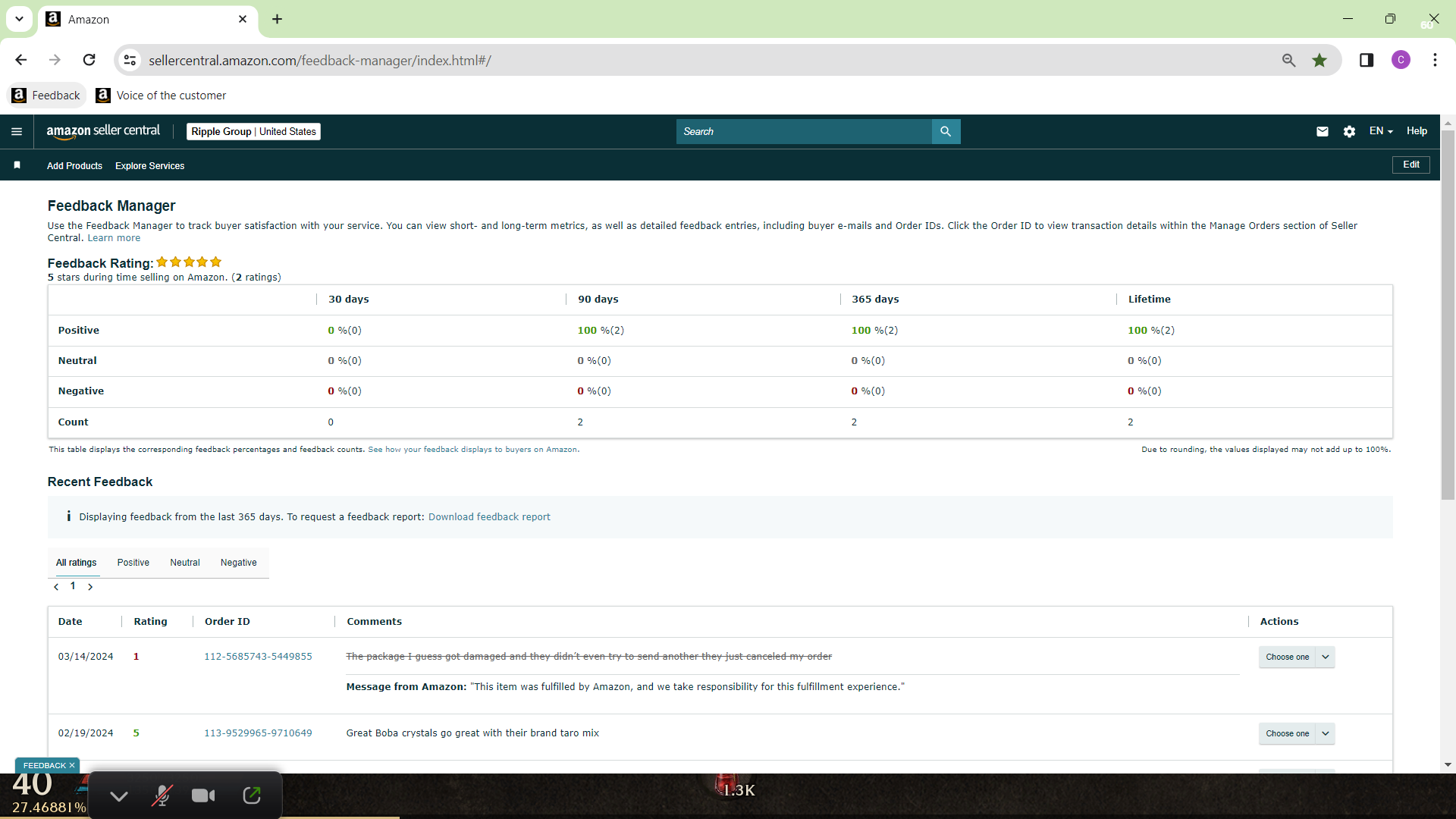Click Download feedback report link
Screen dimensions: 1456x819
(x=489, y=517)
